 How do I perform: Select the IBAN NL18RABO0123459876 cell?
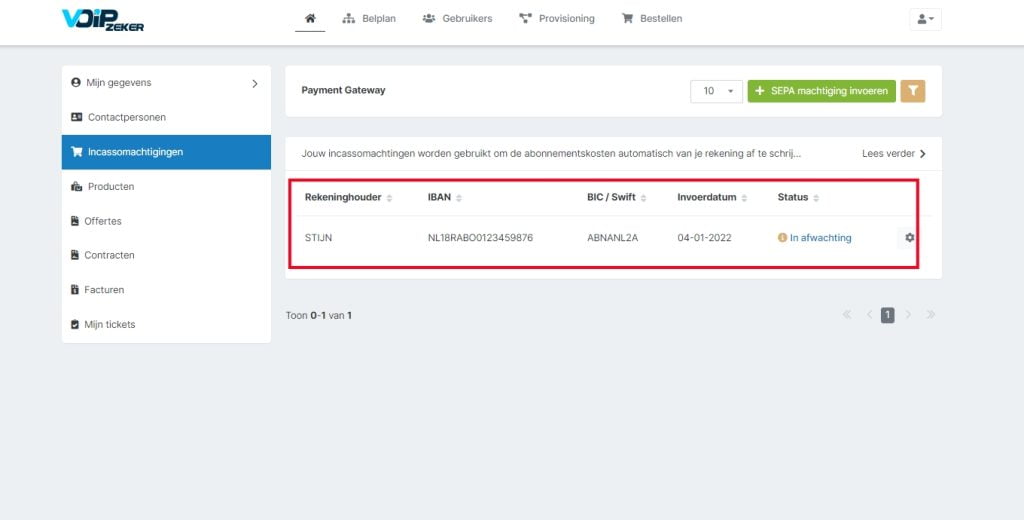coord(481,238)
